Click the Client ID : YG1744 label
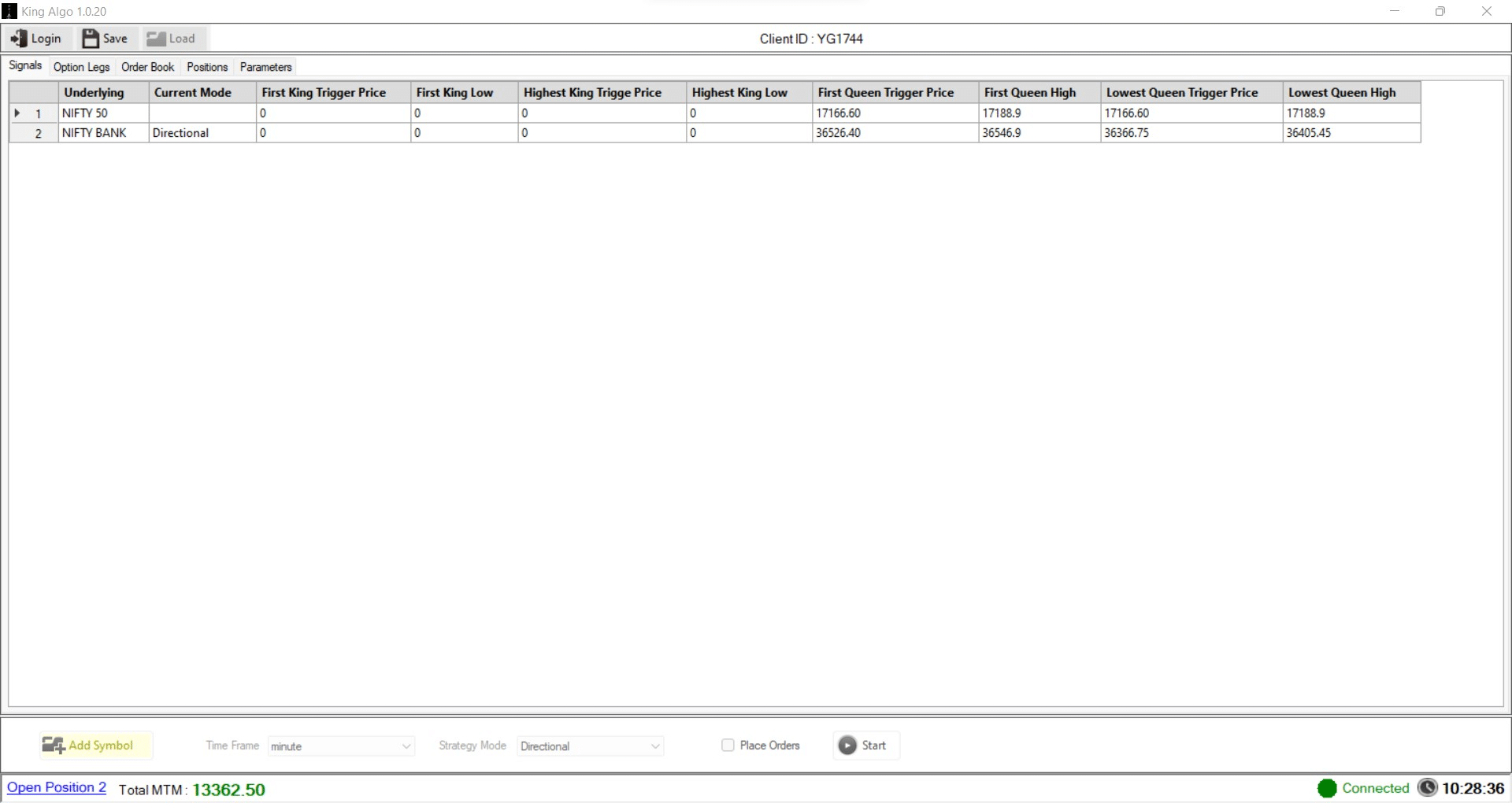Image resolution: width=1512 pixels, height=803 pixels. pyautogui.click(x=811, y=39)
